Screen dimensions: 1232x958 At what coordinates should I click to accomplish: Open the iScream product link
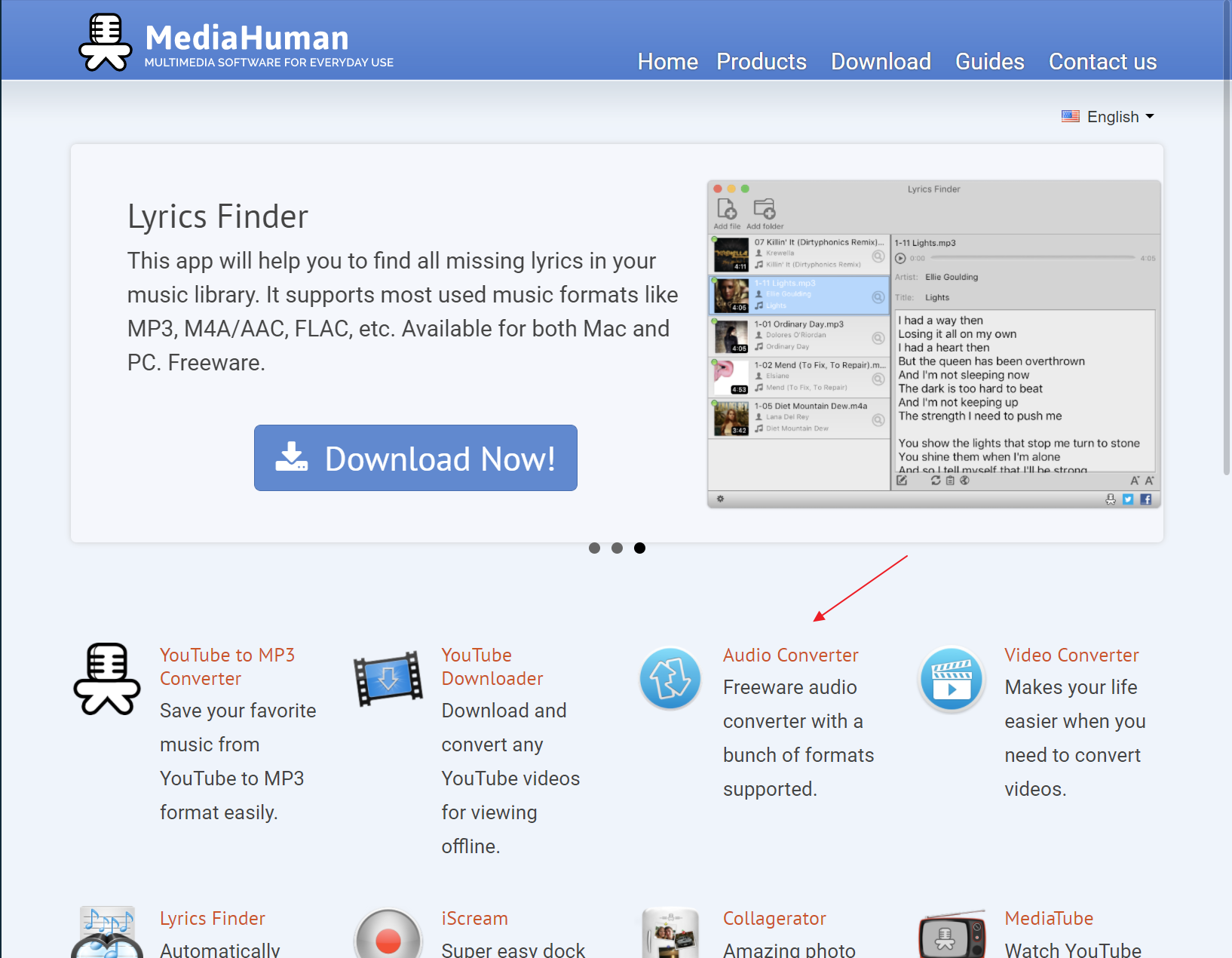point(474,919)
